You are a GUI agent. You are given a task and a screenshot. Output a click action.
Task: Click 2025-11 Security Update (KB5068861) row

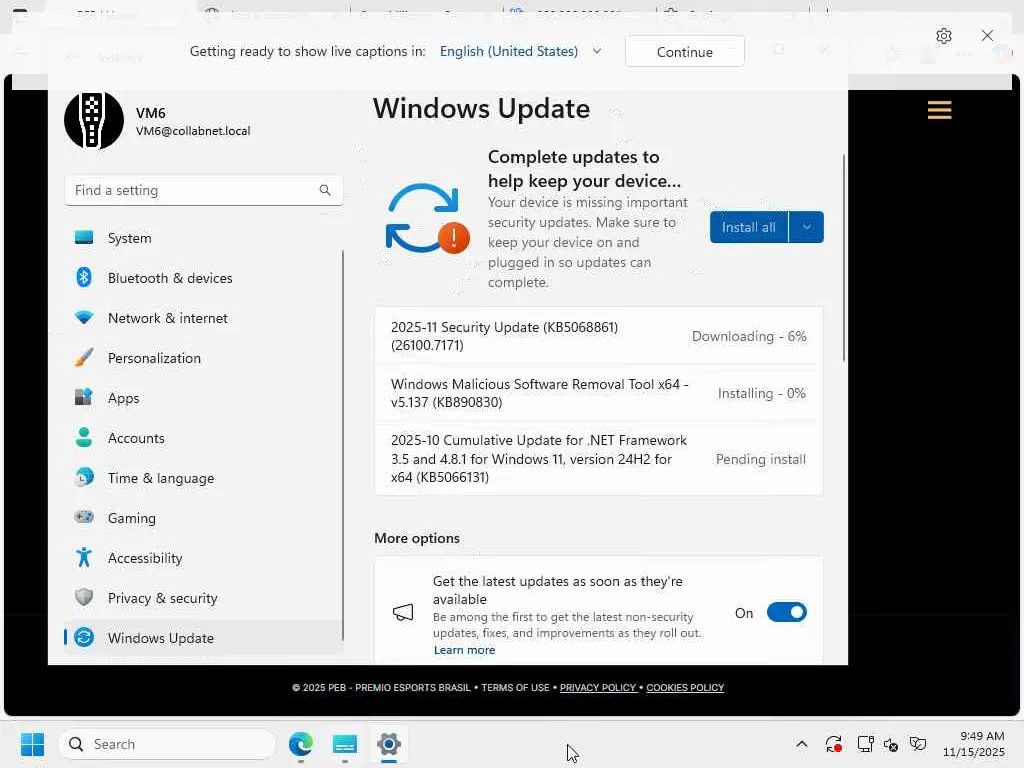click(598, 336)
